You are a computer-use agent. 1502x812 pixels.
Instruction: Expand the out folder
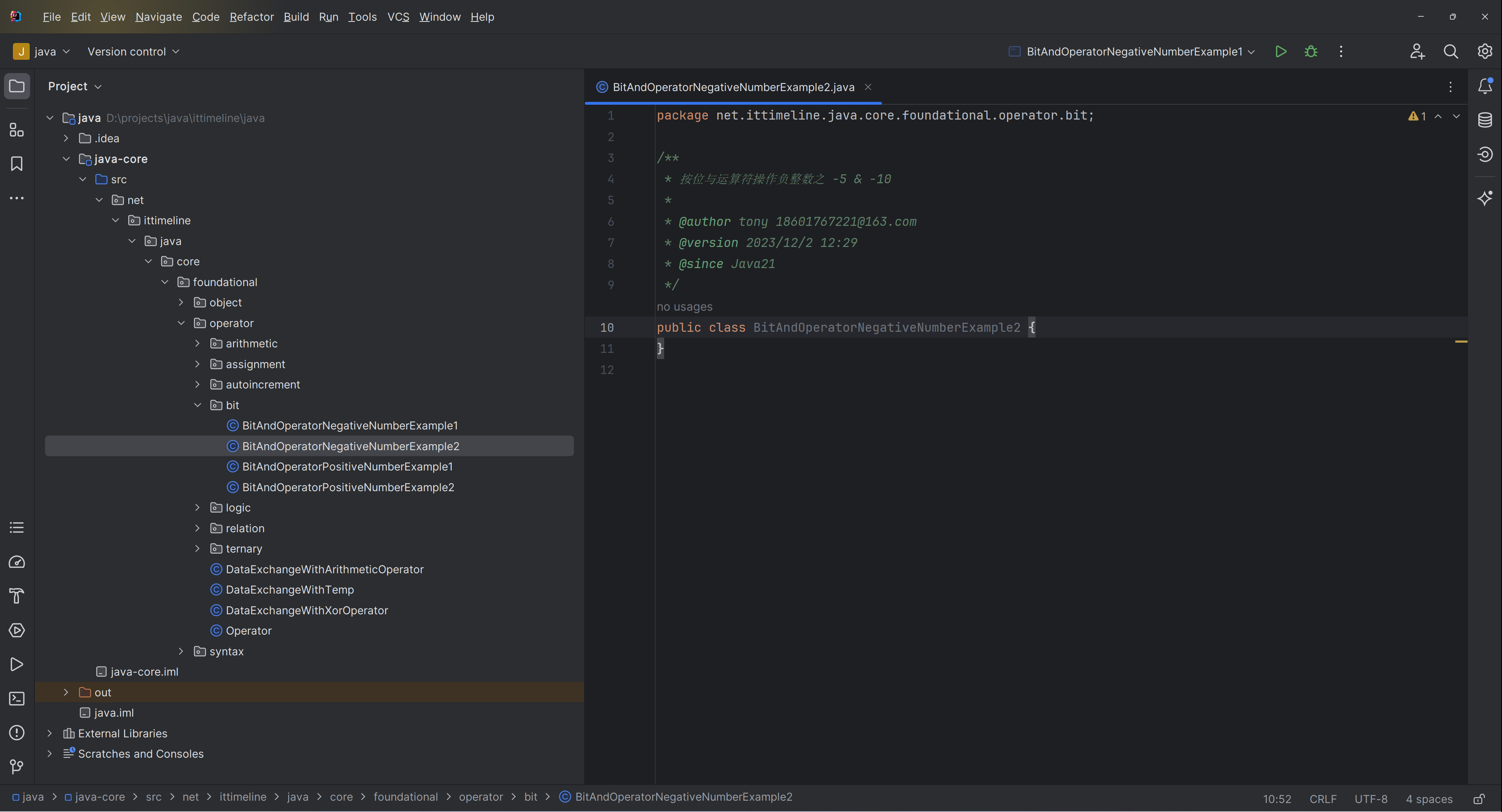(66, 692)
